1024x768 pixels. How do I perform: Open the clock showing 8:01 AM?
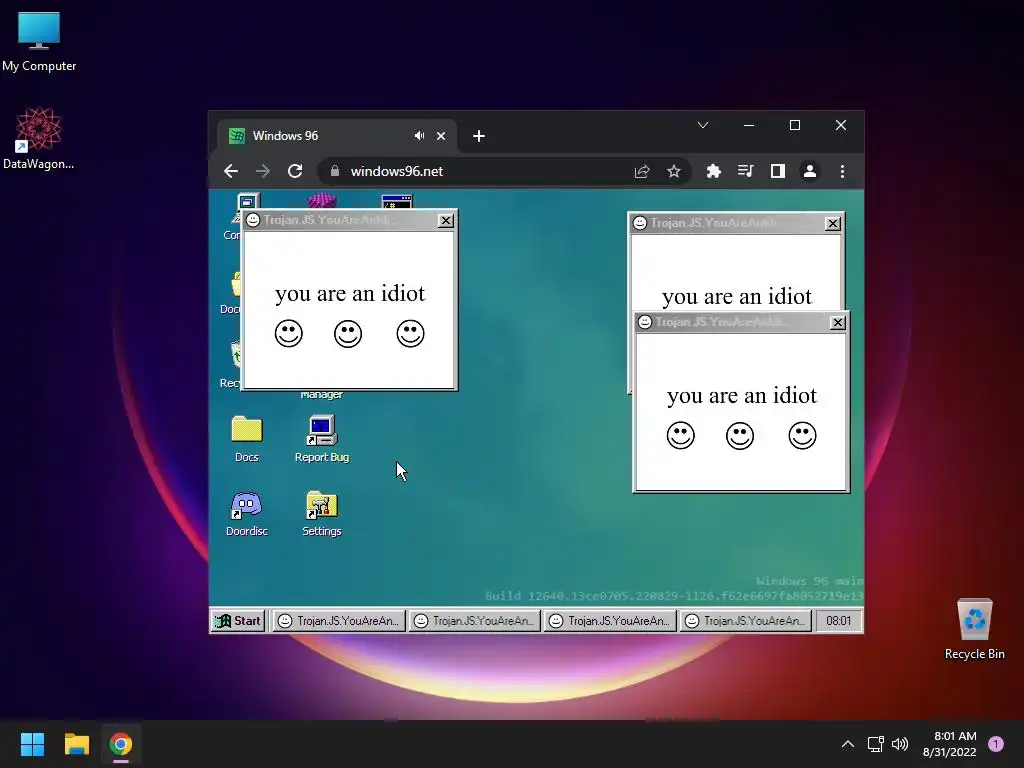(950, 744)
